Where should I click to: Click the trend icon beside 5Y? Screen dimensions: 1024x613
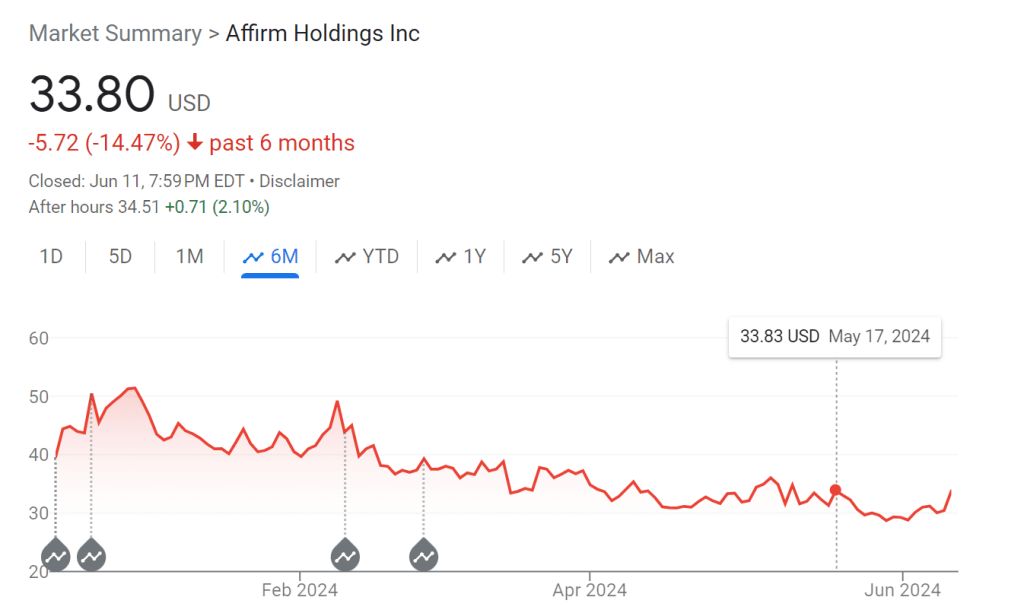[x=533, y=257]
